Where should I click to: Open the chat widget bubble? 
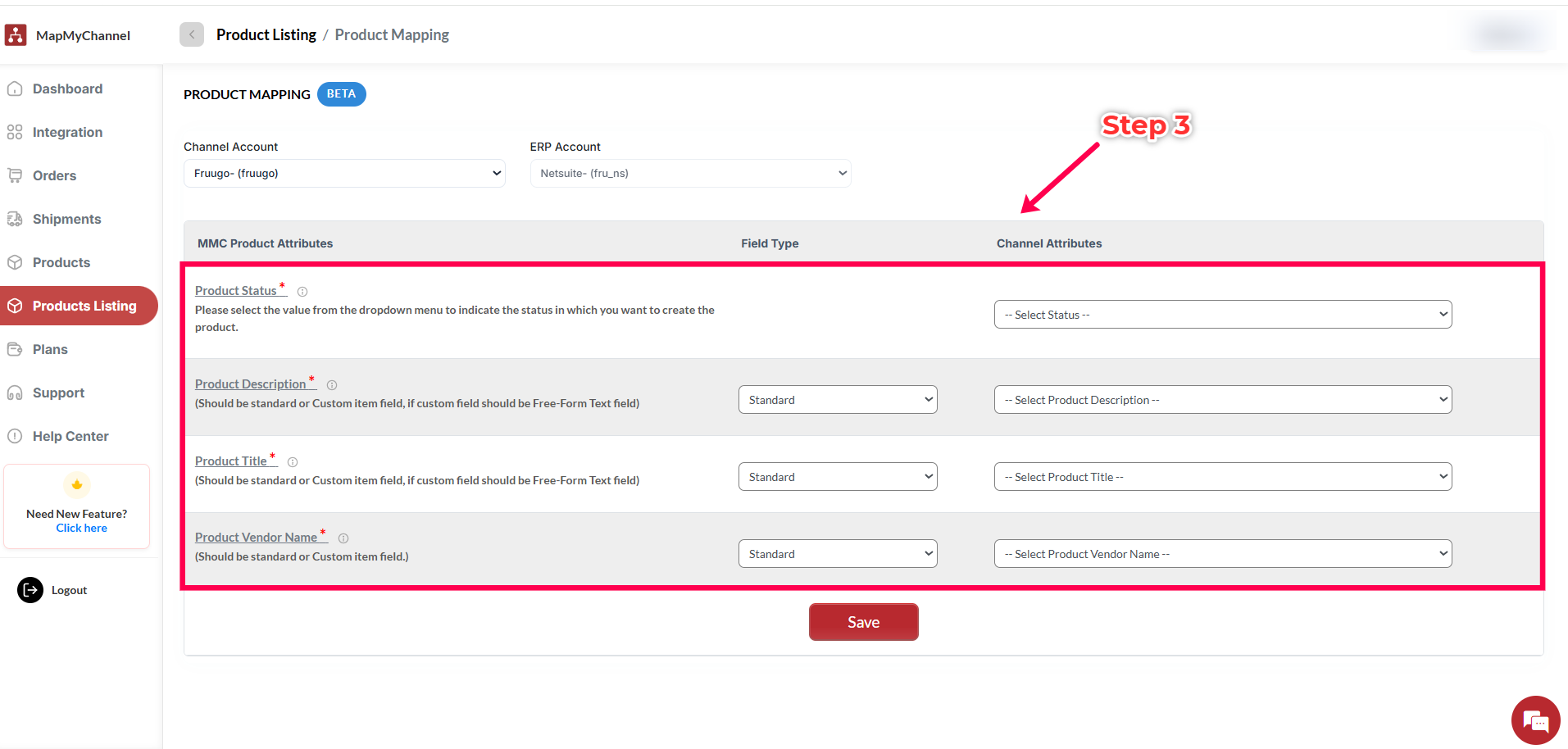1536,720
